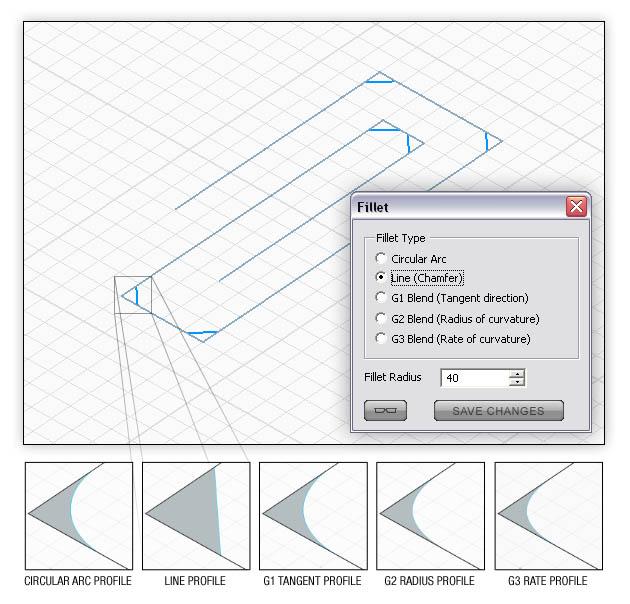Select the Line (Chamfer) radio button
630x604 pixels.
pyautogui.click(x=380, y=277)
